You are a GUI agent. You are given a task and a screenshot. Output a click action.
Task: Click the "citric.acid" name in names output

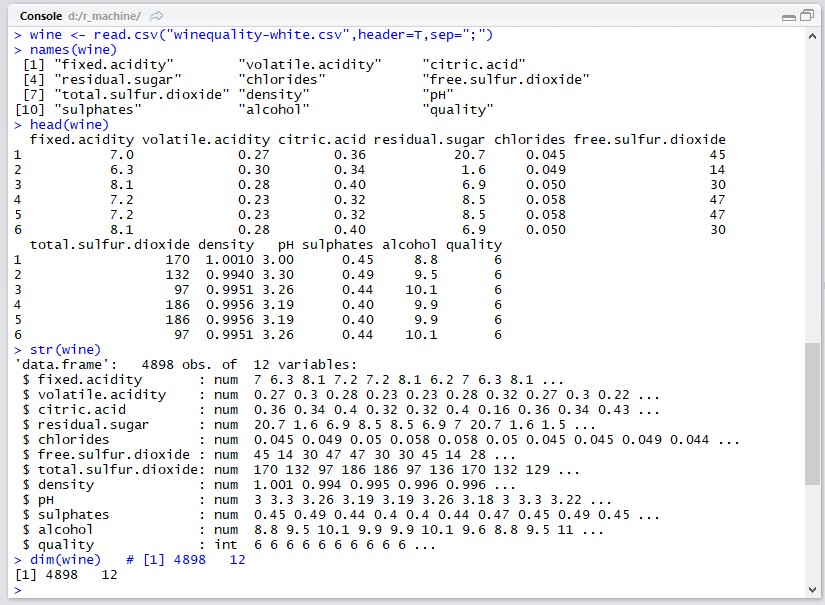[x=474, y=65]
